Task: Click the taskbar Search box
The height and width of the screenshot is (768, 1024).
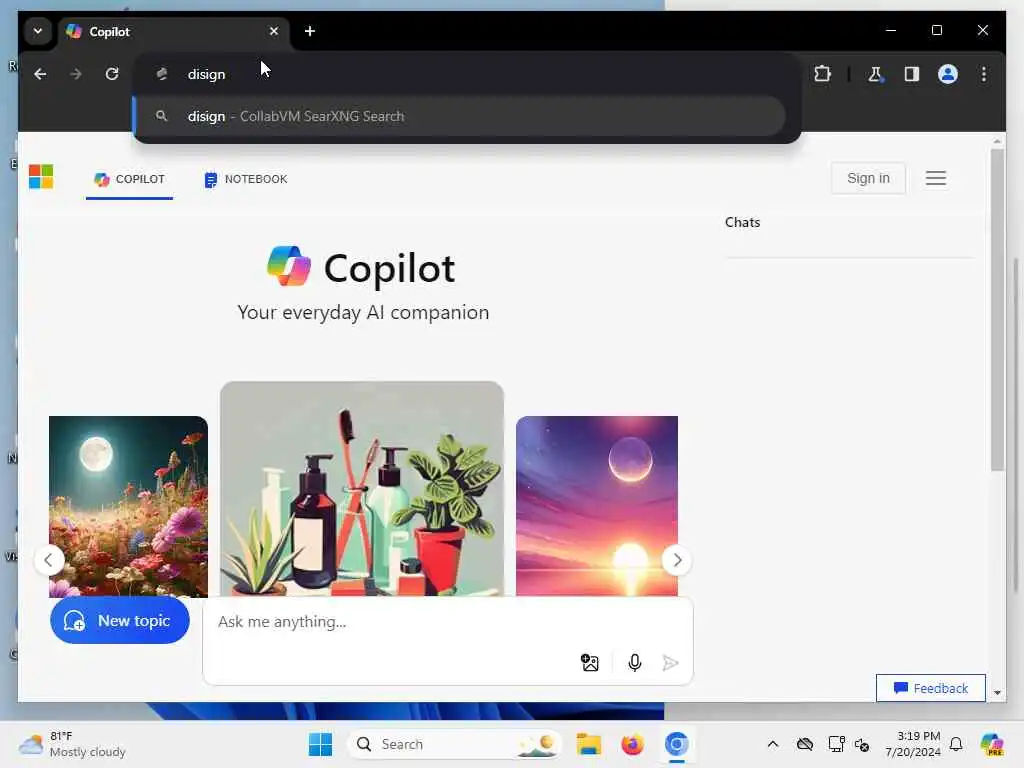Action: click(x=455, y=744)
